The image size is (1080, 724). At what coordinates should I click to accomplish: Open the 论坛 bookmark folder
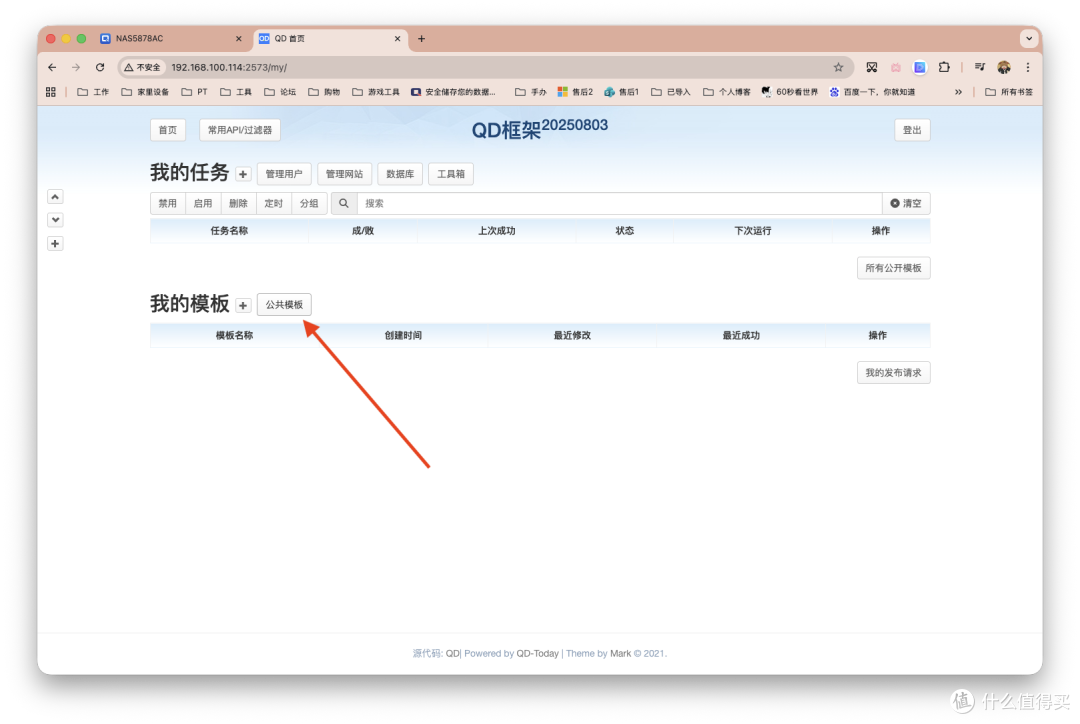280,92
